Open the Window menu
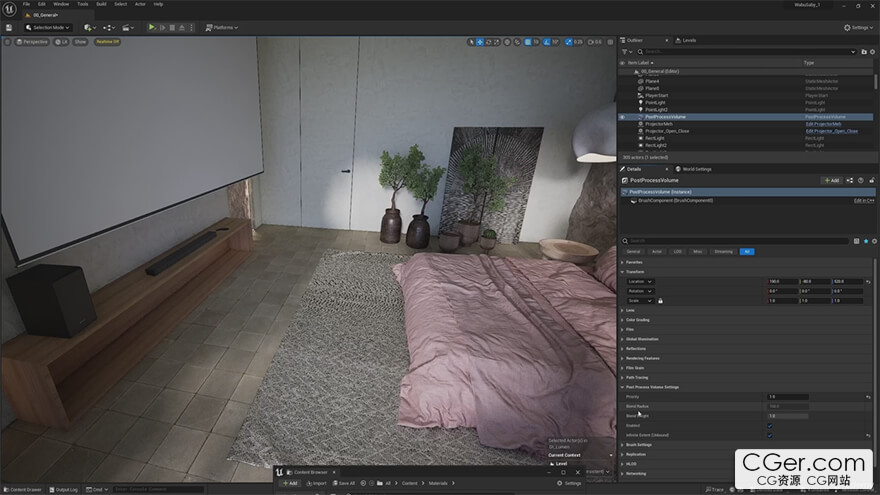The width and height of the screenshot is (880, 495). click(61, 4)
